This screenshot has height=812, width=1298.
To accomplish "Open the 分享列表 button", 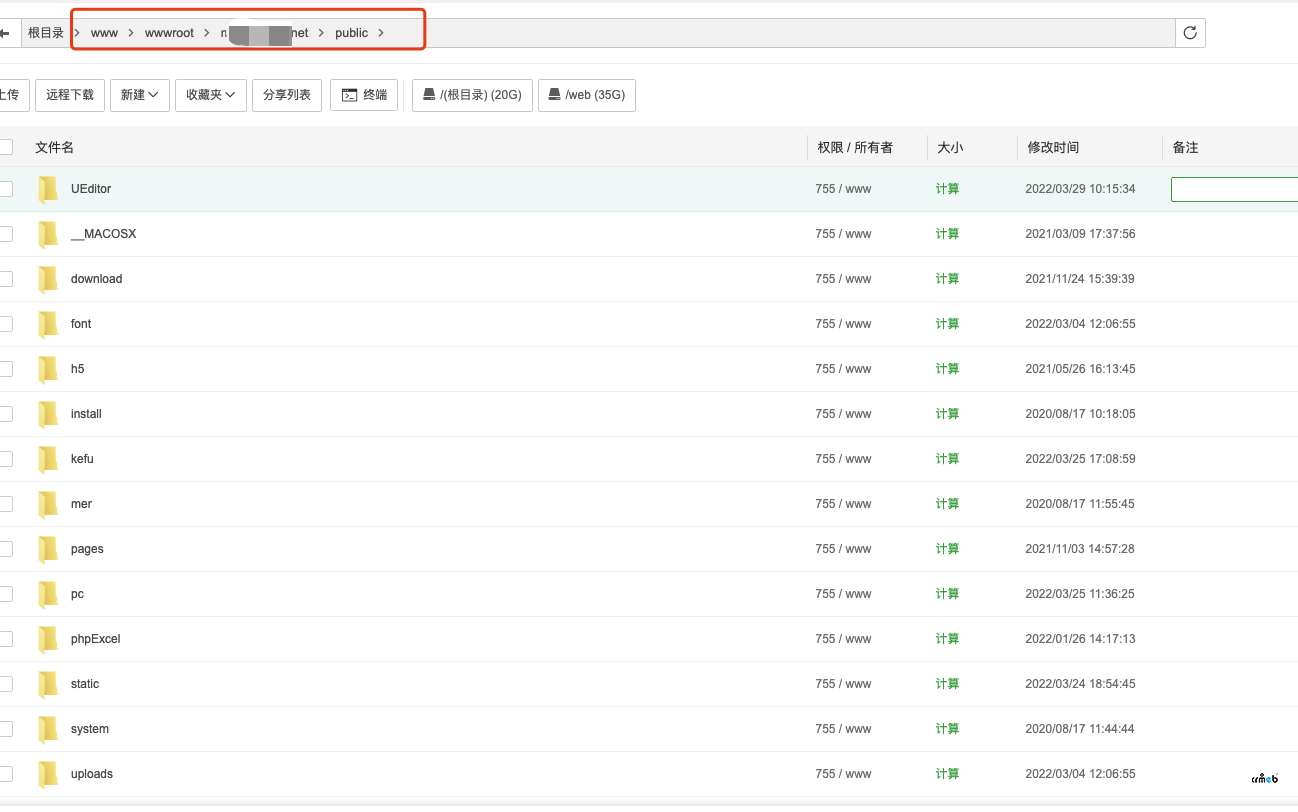I will pyautogui.click(x=286, y=95).
